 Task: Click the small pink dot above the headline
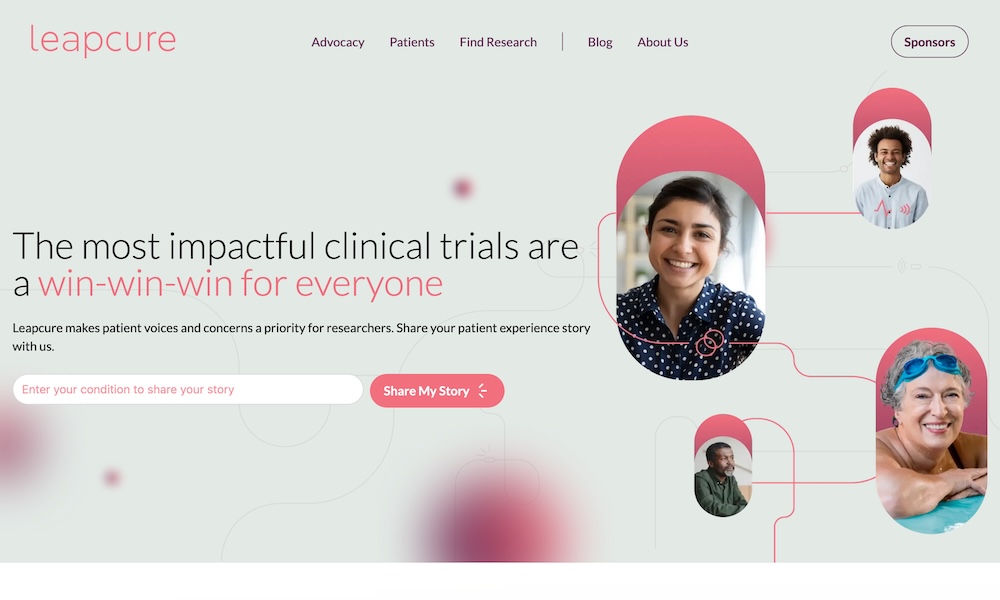point(462,188)
